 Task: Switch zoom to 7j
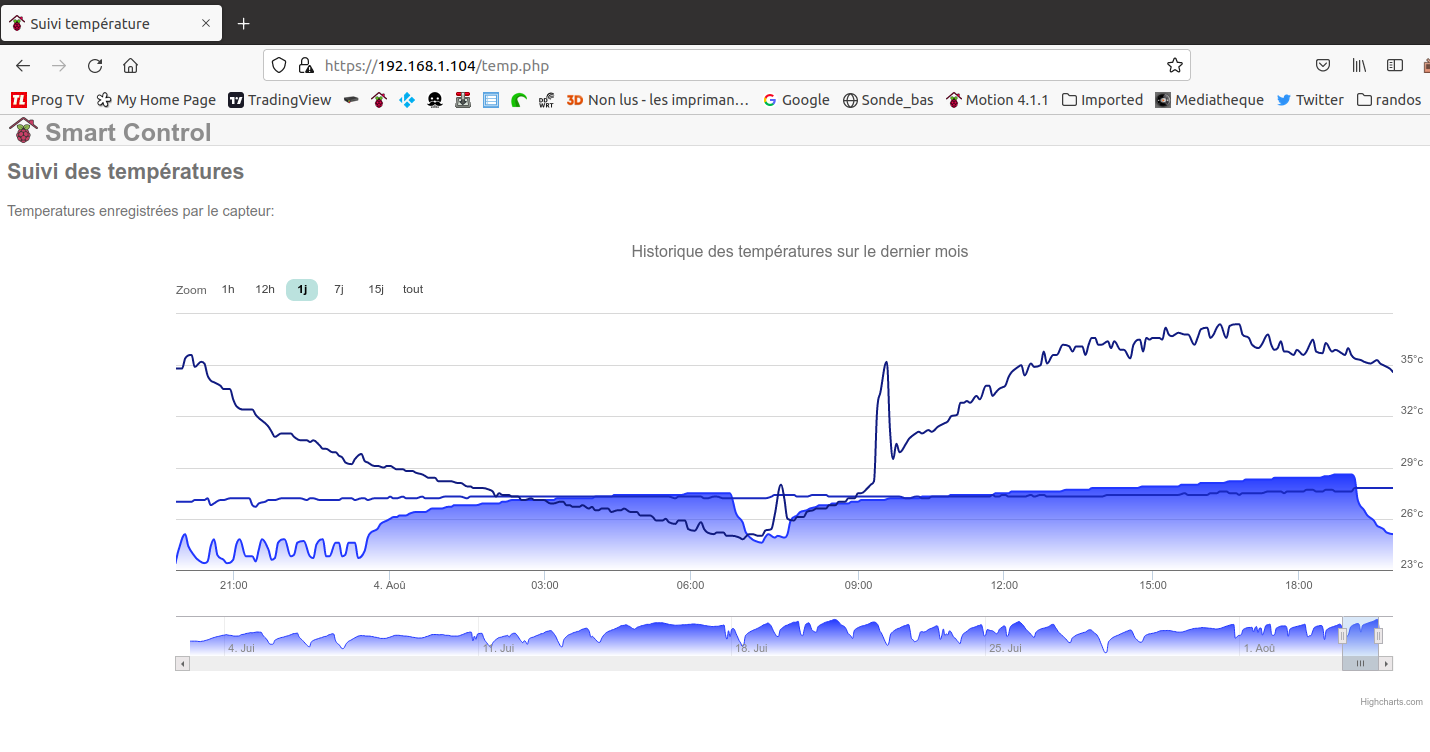(x=338, y=289)
